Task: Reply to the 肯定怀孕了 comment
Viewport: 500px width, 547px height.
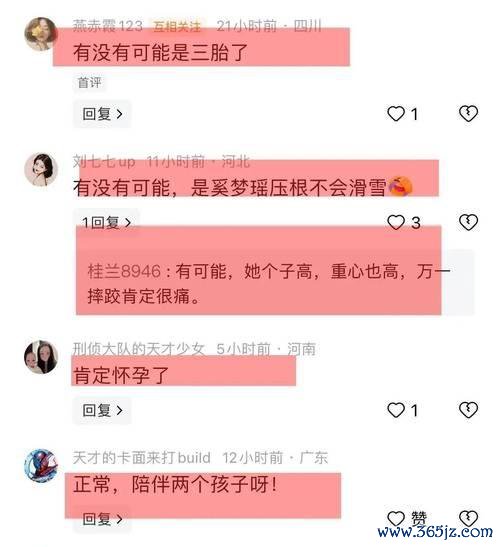Action: (x=102, y=410)
